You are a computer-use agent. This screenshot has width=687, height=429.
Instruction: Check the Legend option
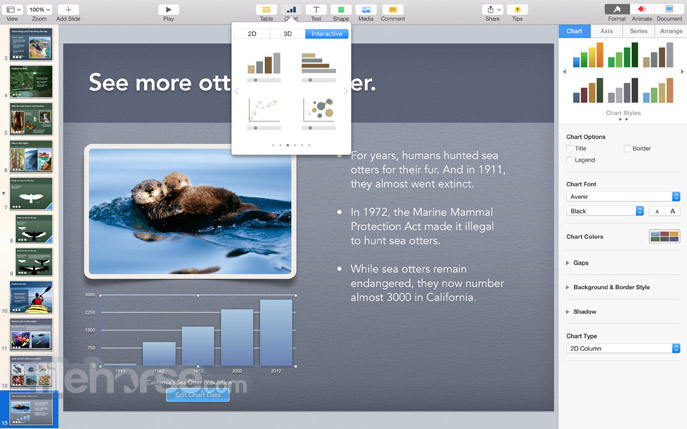point(570,160)
